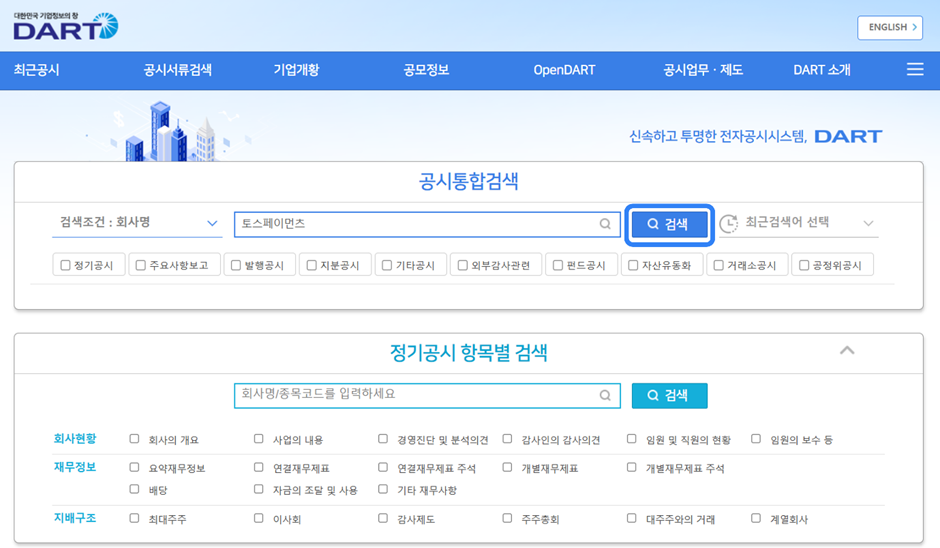
Task: Open the 공시서류검색 menu
Action: [x=177, y=70]
